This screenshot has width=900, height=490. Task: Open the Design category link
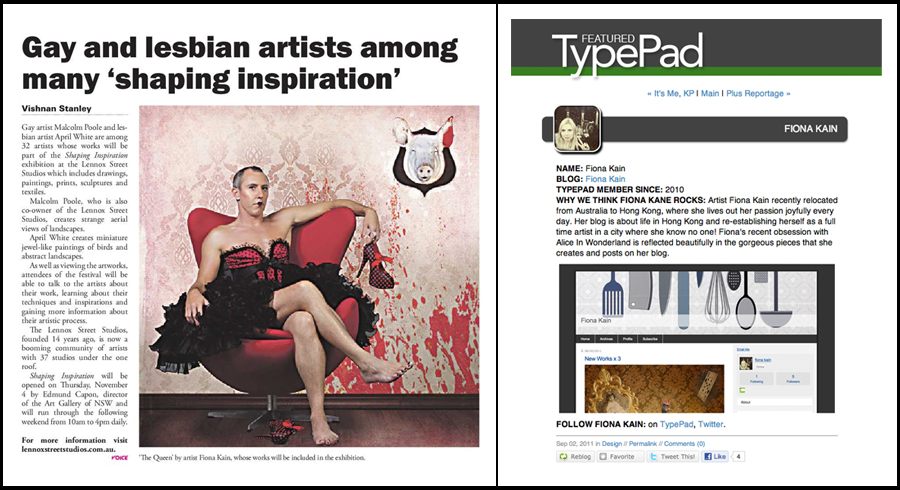[x=612, y=444]
